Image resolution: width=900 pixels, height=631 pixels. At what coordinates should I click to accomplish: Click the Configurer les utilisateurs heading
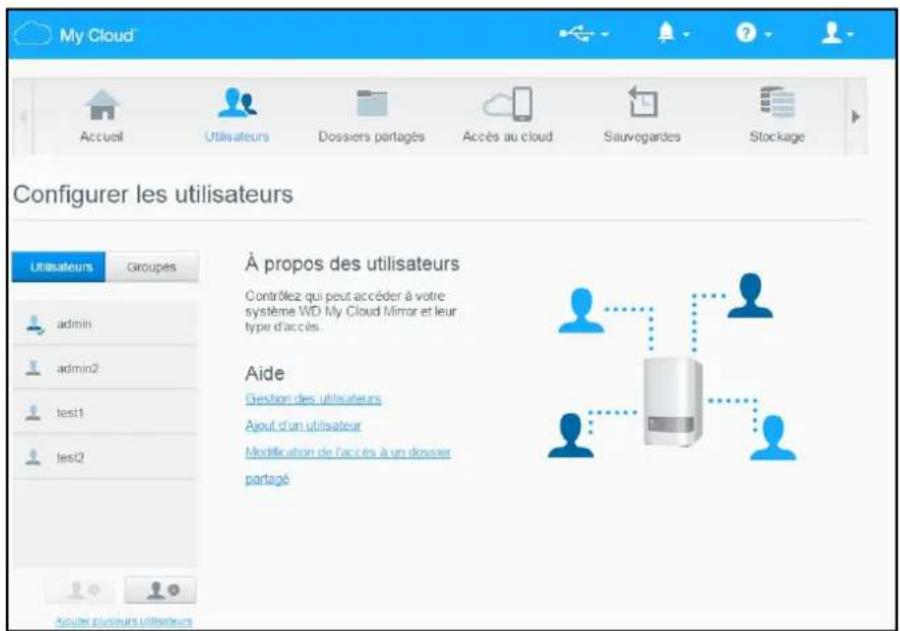153,194
